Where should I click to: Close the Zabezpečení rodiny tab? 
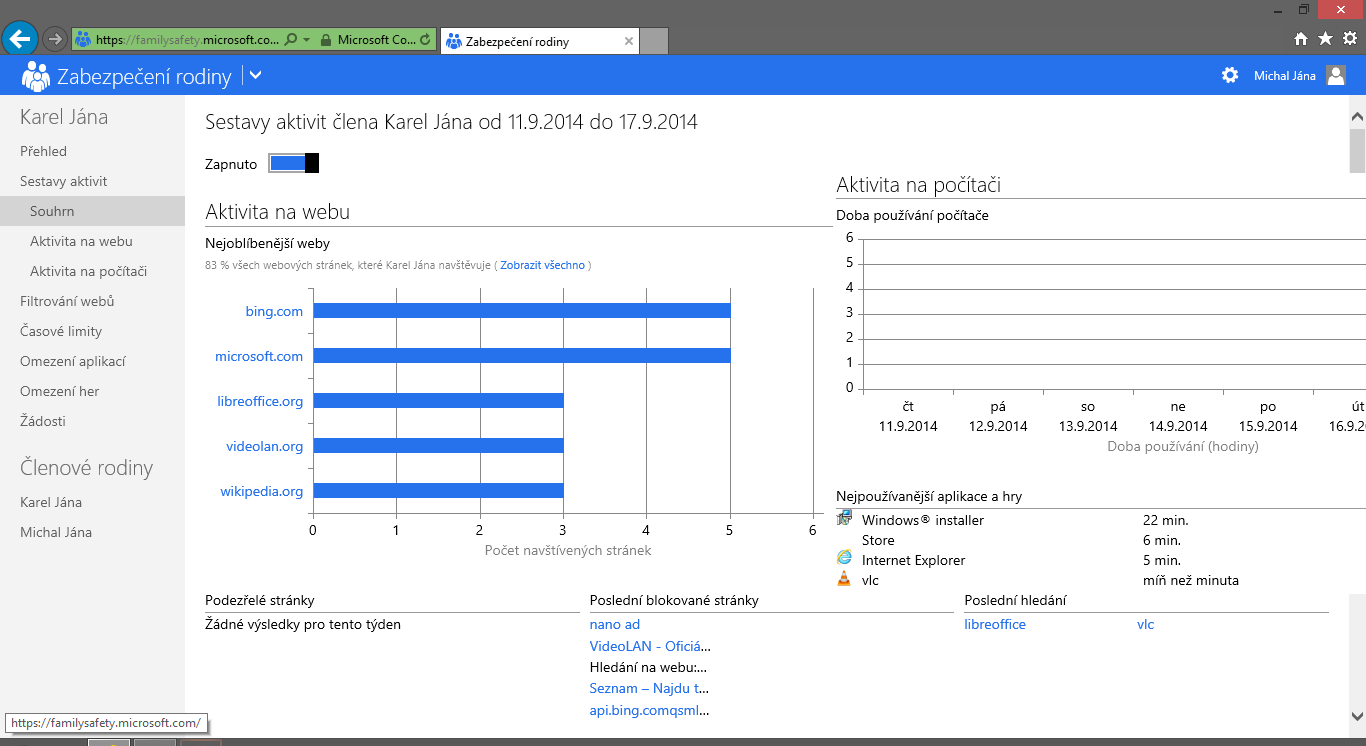[628, 41]
